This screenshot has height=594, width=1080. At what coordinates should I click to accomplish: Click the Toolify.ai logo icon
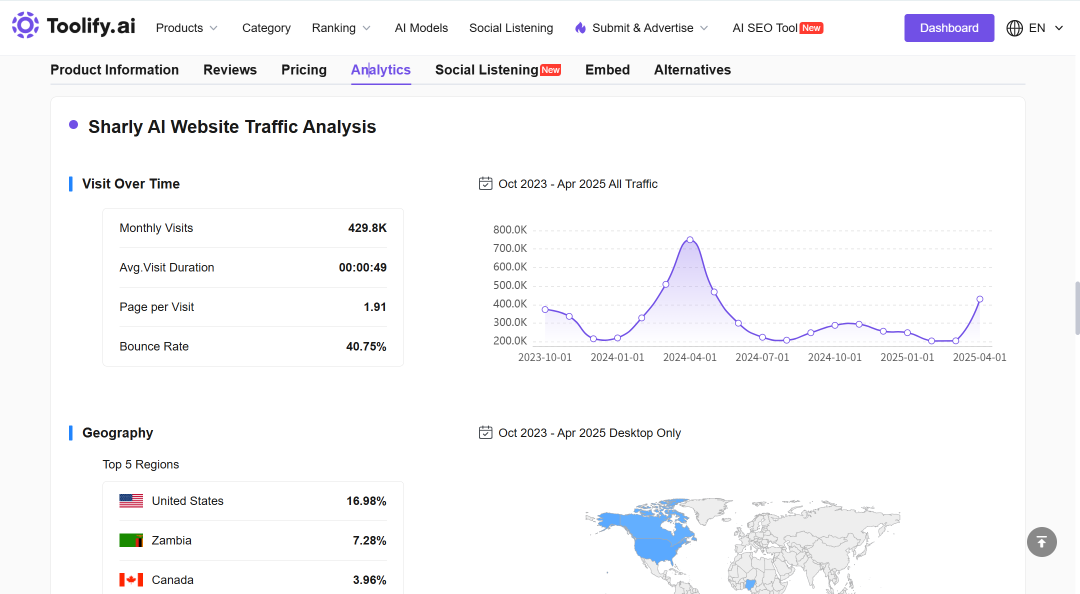25,25
